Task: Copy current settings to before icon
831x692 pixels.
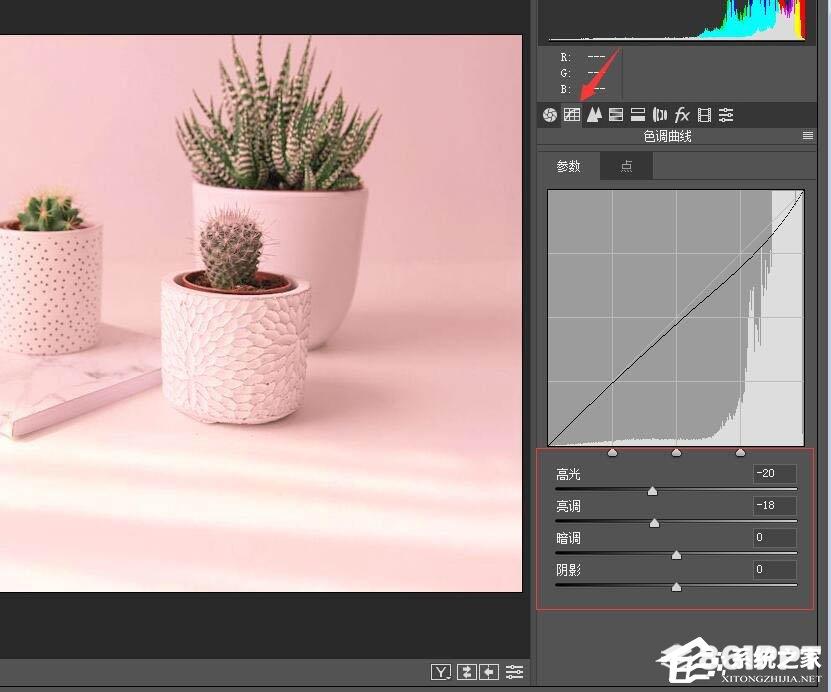Action: [x=489, y=672]
